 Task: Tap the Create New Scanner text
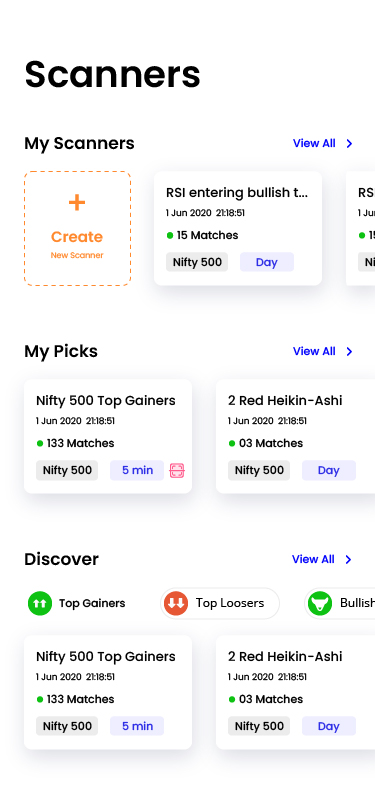point(77,244)
